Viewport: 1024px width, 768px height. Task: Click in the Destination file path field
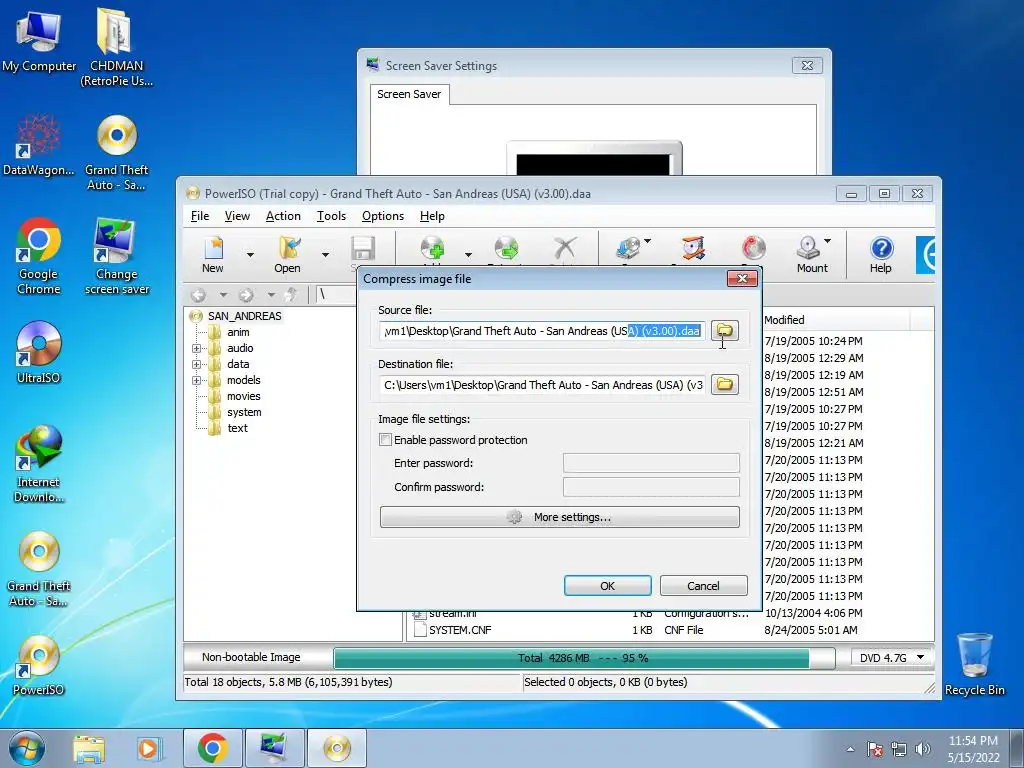pyautogui.click(x=542, y=384)
